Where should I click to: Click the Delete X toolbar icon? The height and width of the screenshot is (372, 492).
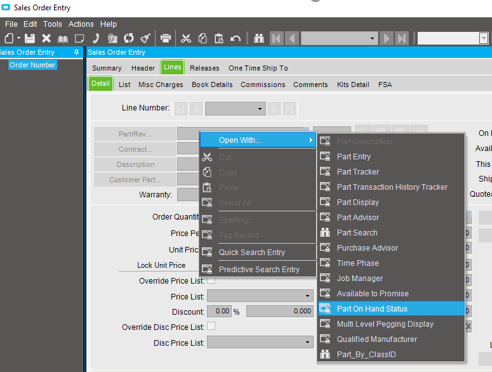coord(46,38)
